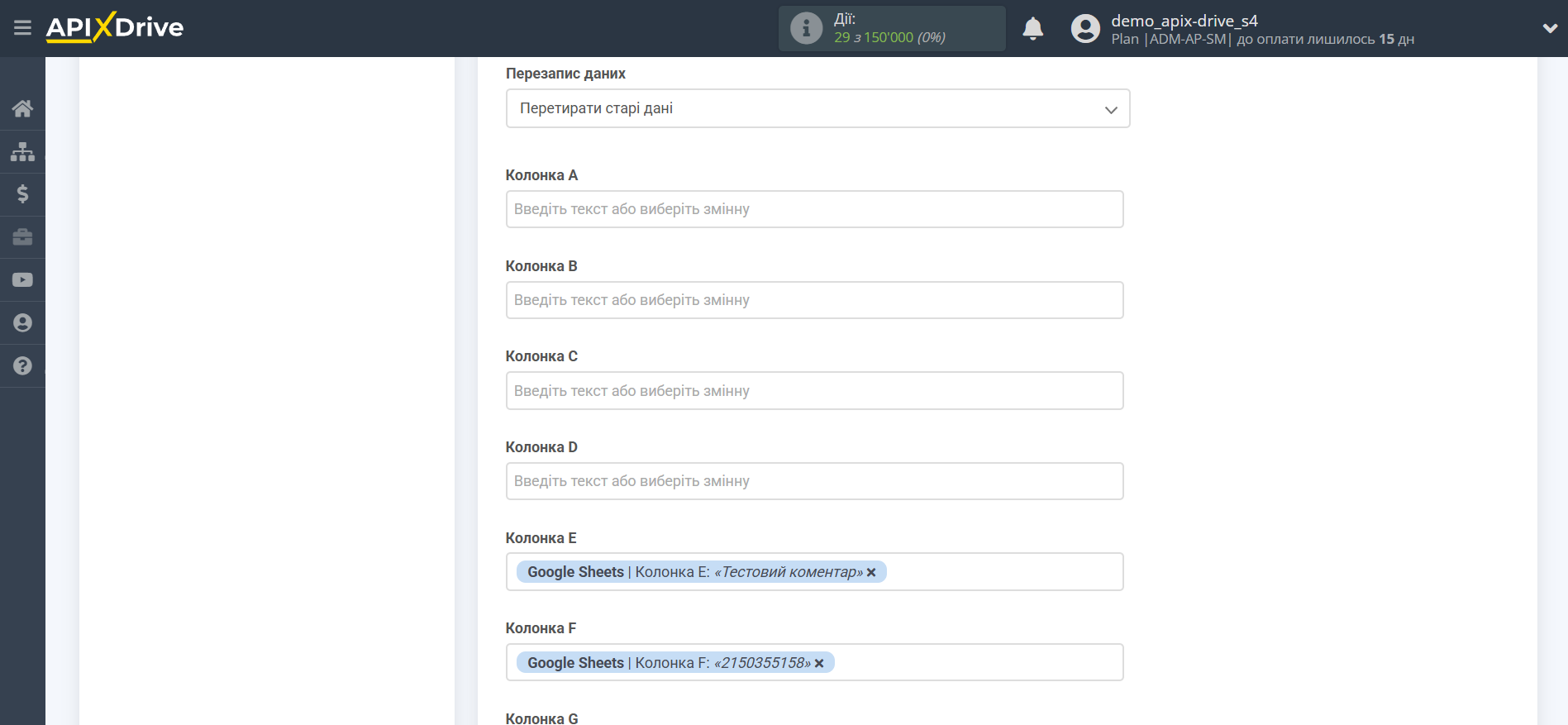This screenshot has height=725, width=1568.
Task: Open the hamburger menu
Action: [22, 28]
